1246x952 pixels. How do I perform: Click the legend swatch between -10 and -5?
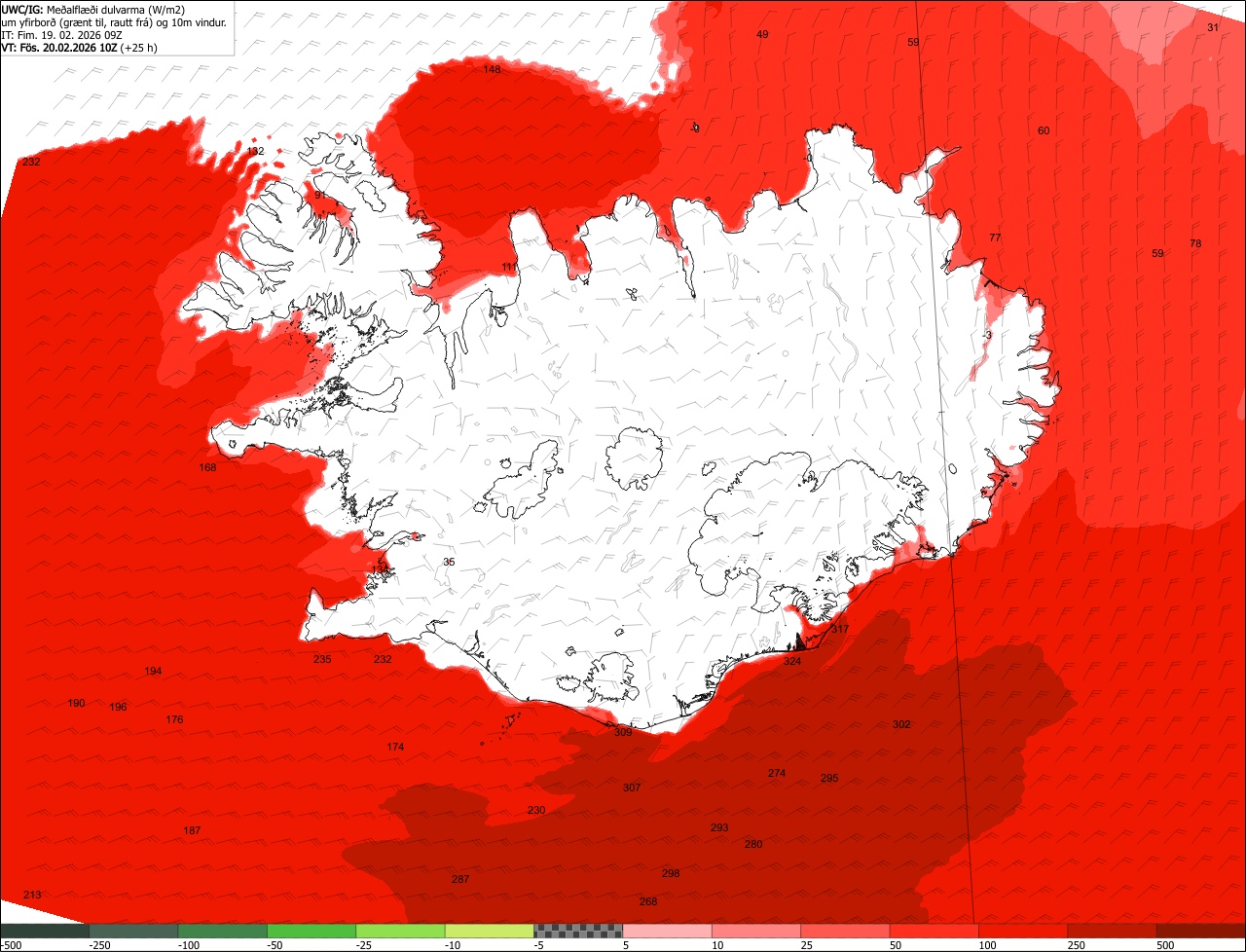pos(490,931)
